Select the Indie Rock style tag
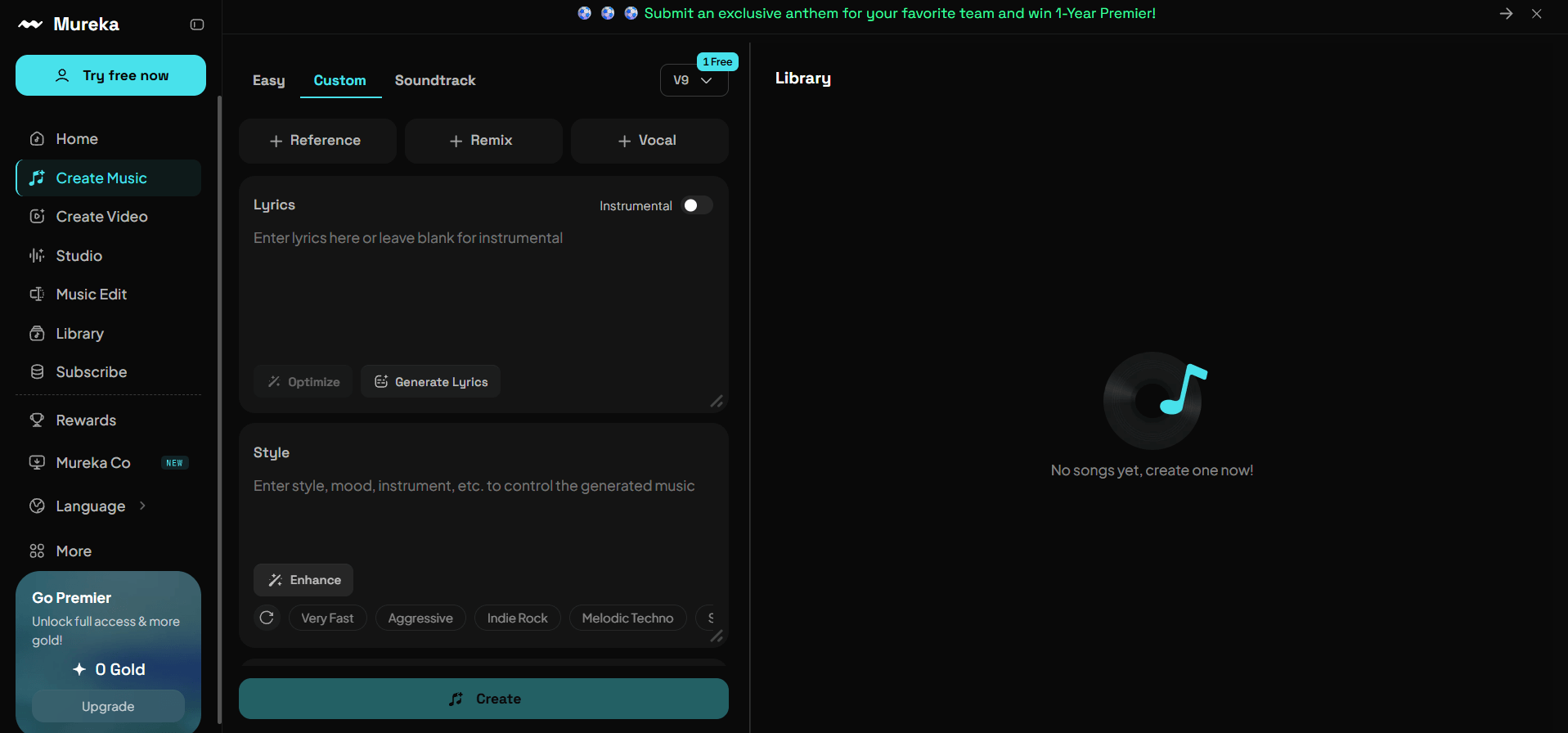This screenshot has height=733, width=1568. 518,618
